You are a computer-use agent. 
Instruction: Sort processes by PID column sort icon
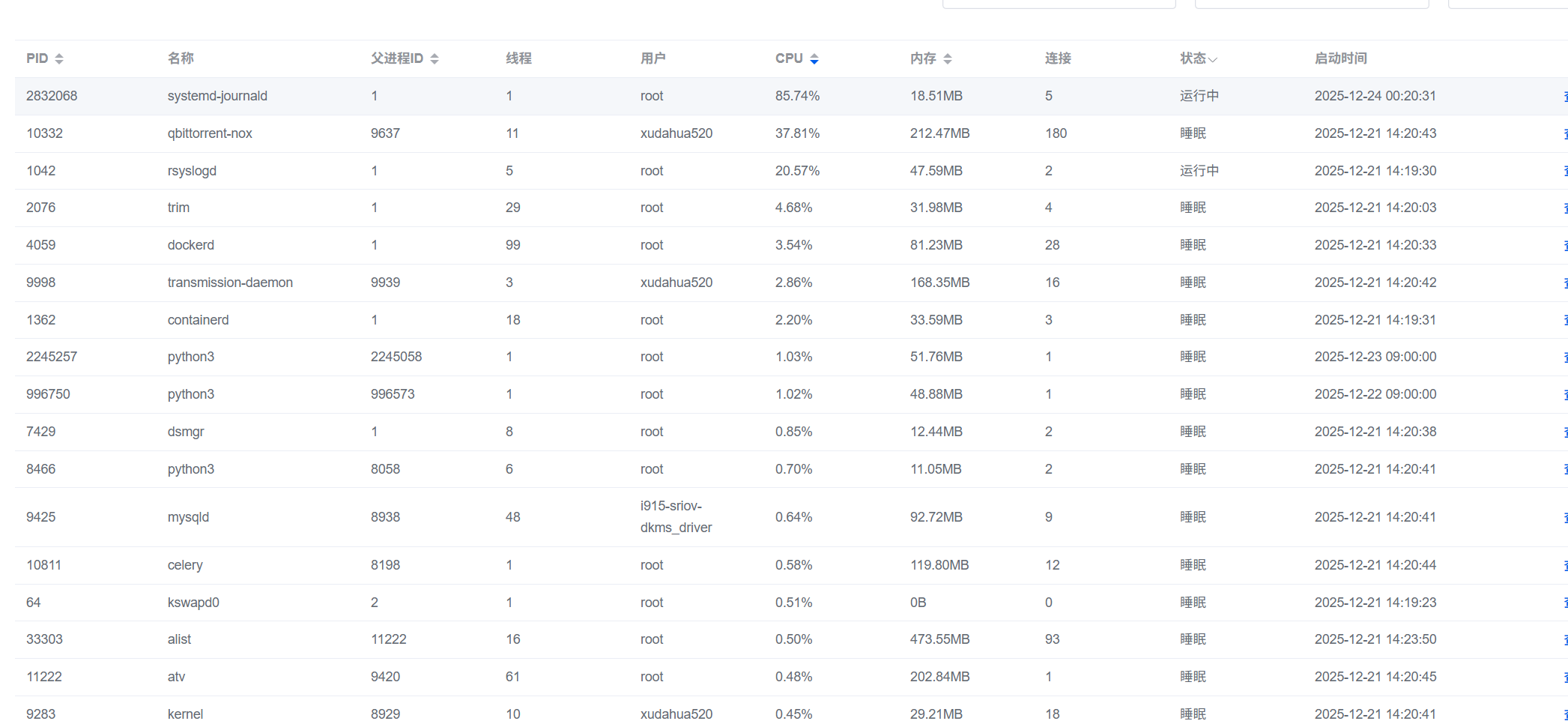59,59
